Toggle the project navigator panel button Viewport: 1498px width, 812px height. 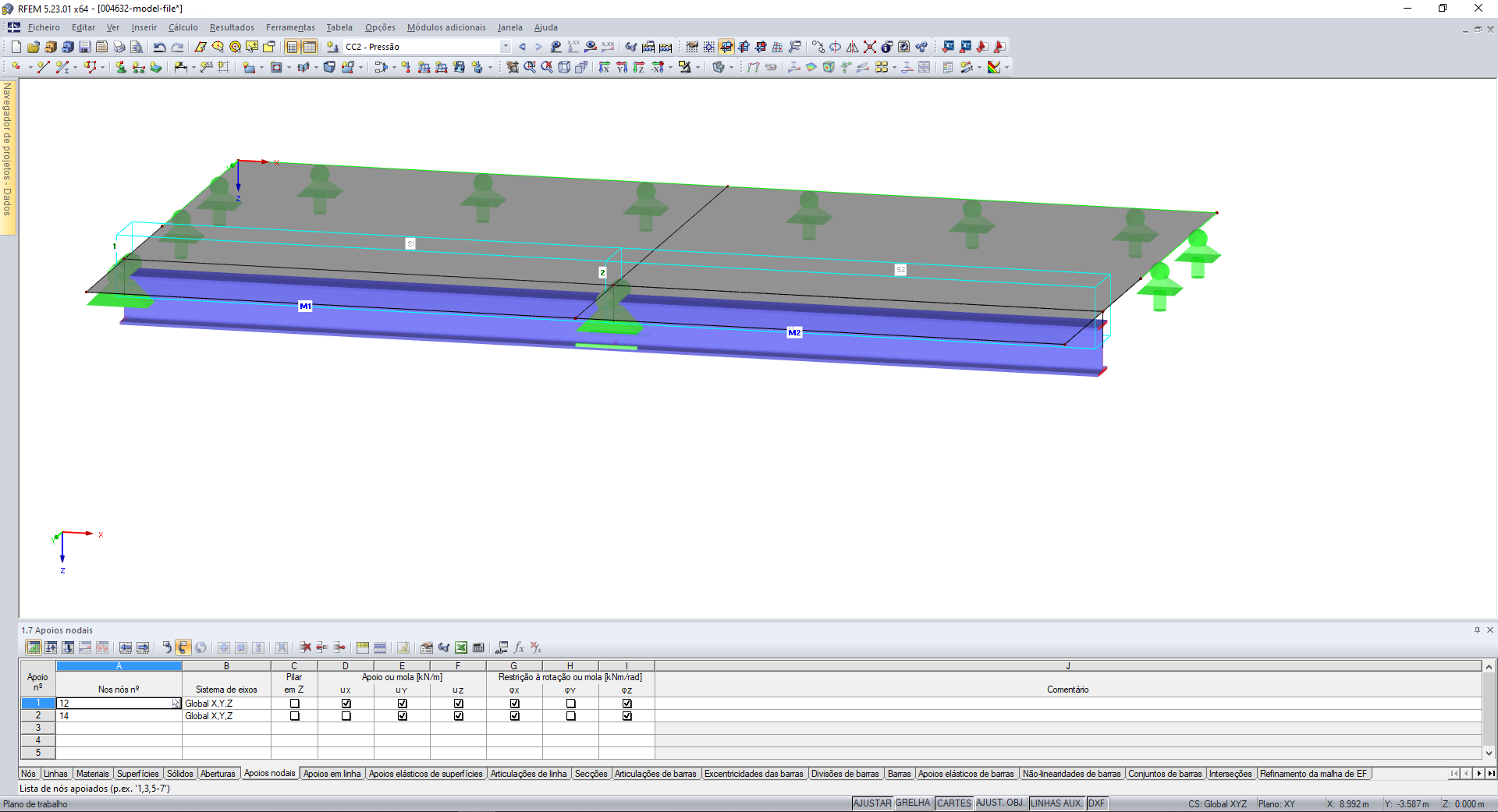click(293, 47)
